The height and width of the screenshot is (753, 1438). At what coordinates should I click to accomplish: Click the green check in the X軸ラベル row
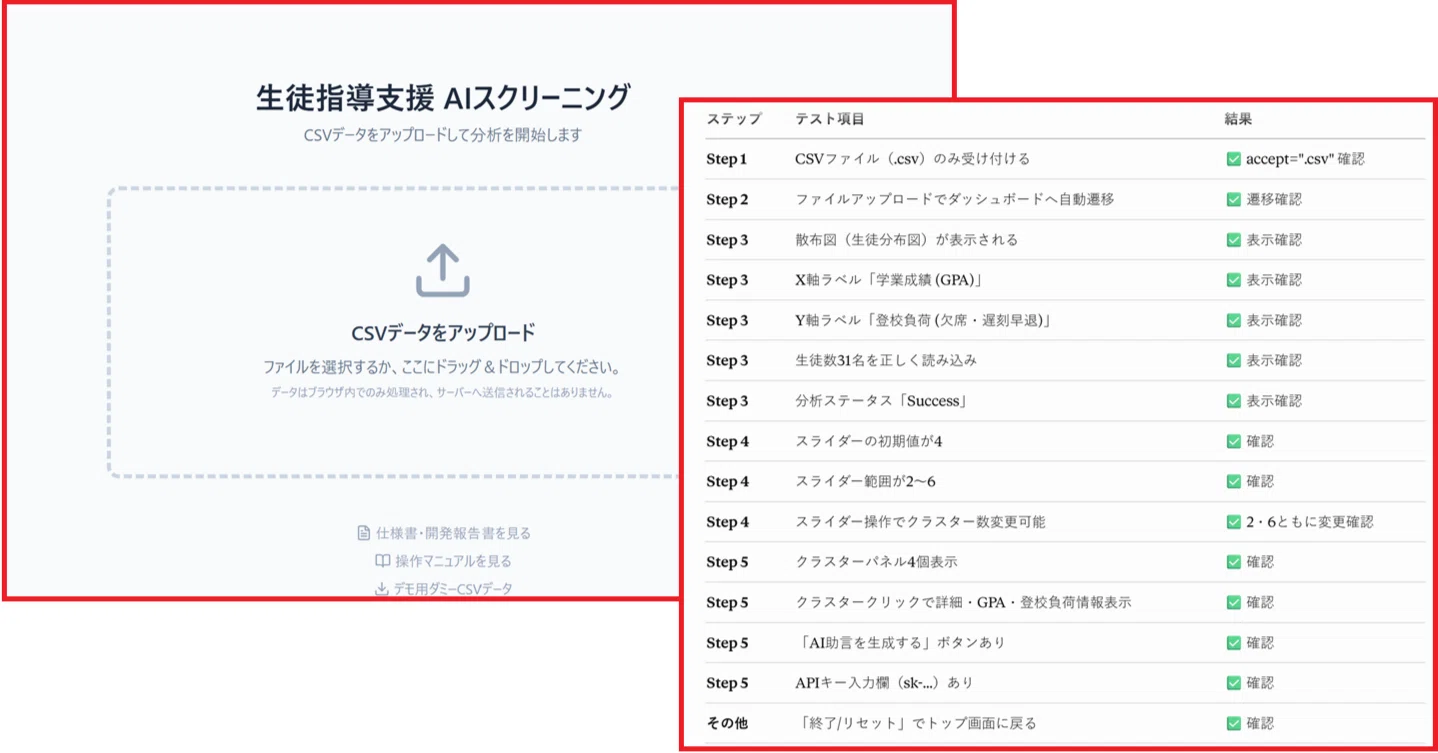(1234, 280)
